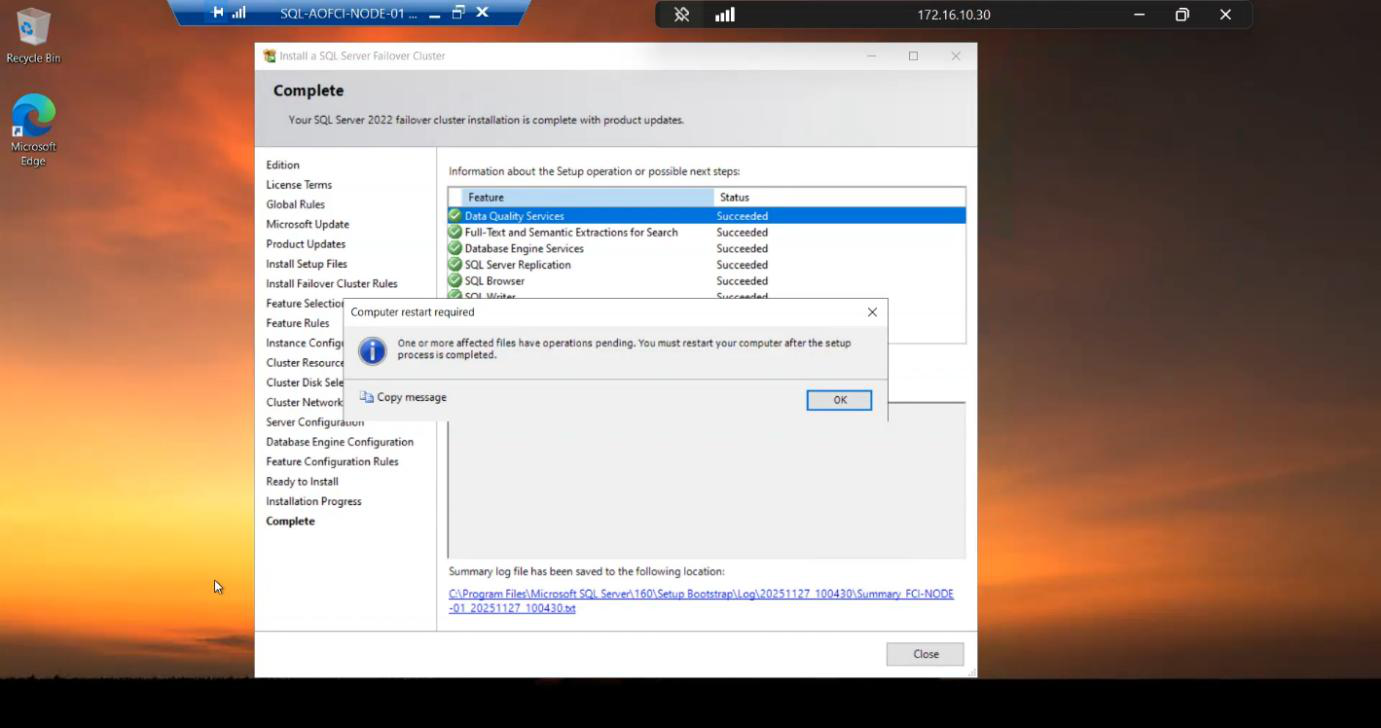This screenshot has width=1381, height=728.
Task: Click green check icon for Data Quality Services
Action: [455, 215]
